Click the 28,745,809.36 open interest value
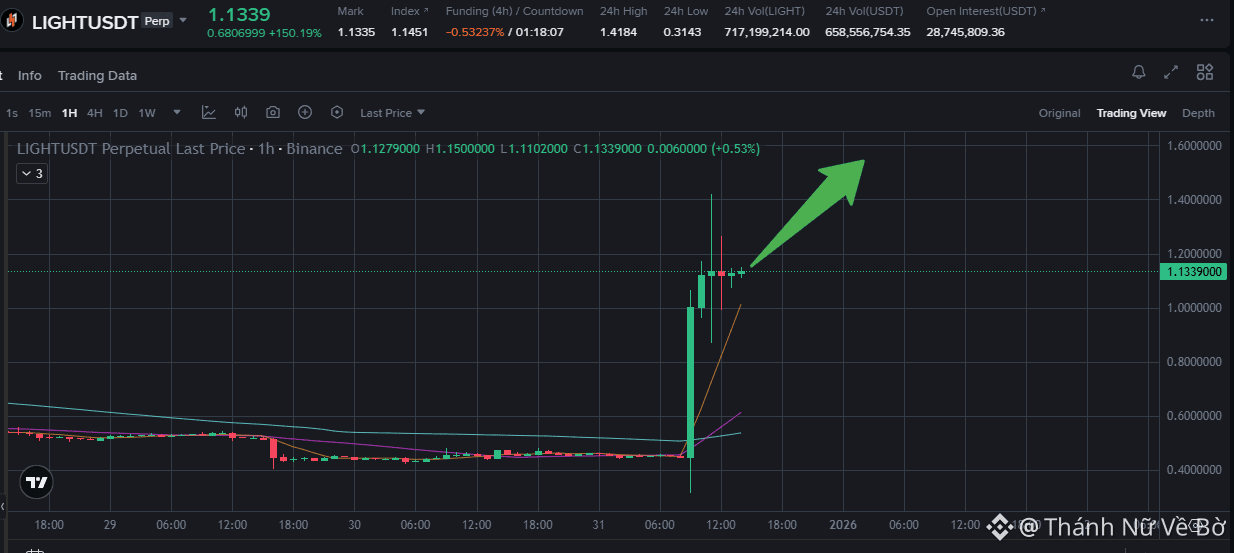Image resolution: width=1234 pixels, height=553 pixels. point(966,32)
